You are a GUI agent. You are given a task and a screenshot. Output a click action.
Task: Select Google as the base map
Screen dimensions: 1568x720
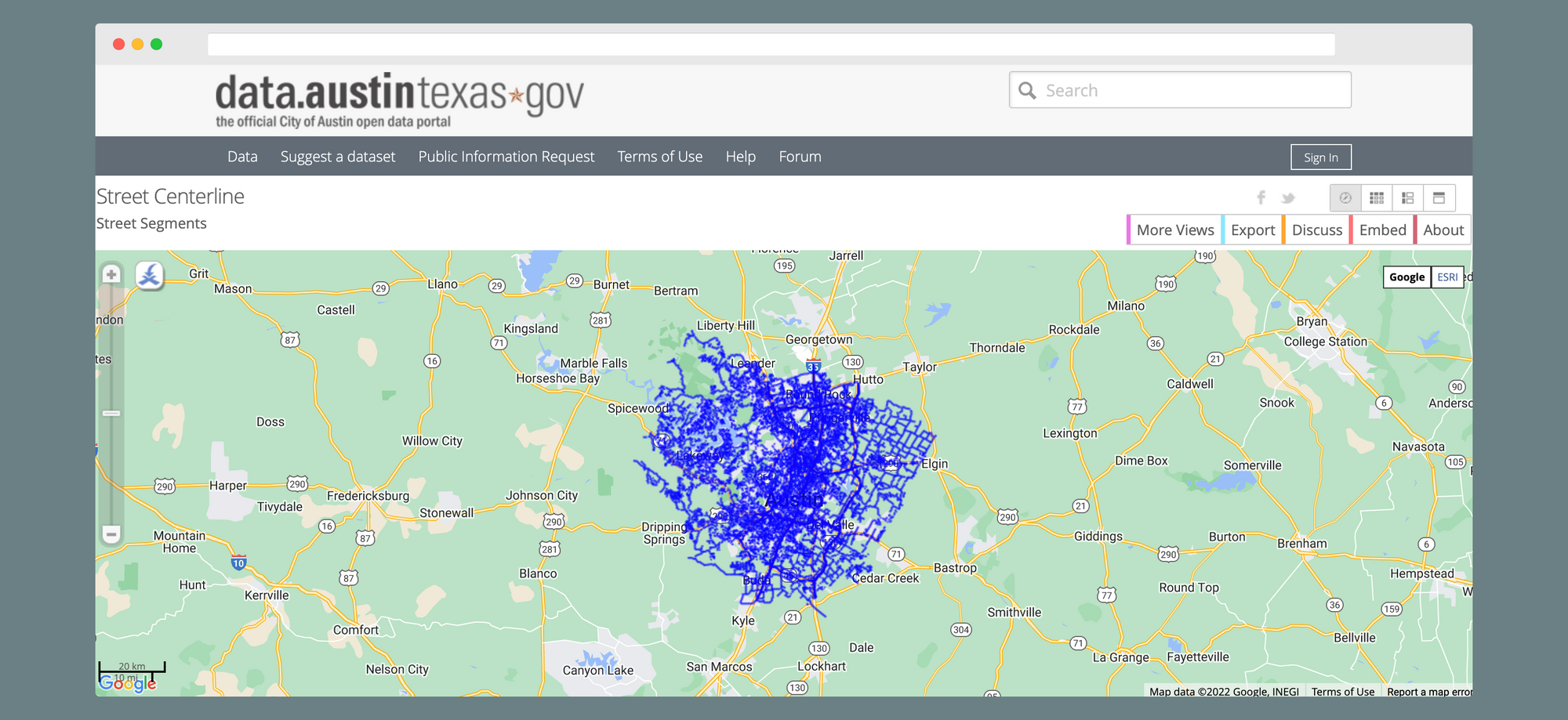(1406, 277)
